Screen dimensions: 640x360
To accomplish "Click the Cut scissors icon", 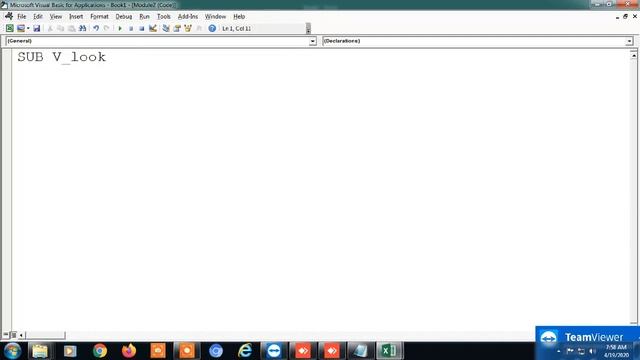I will pos(50,28).
